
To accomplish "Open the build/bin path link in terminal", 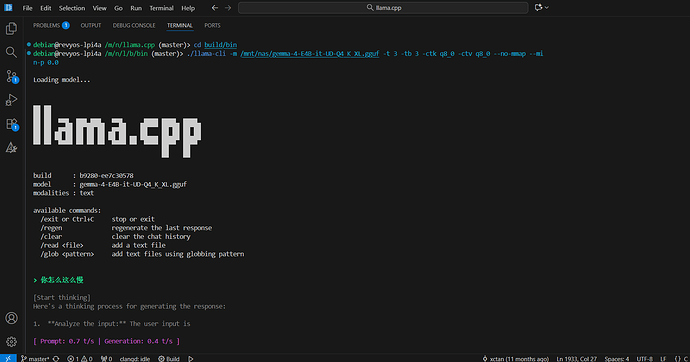I will pos(220,45).
